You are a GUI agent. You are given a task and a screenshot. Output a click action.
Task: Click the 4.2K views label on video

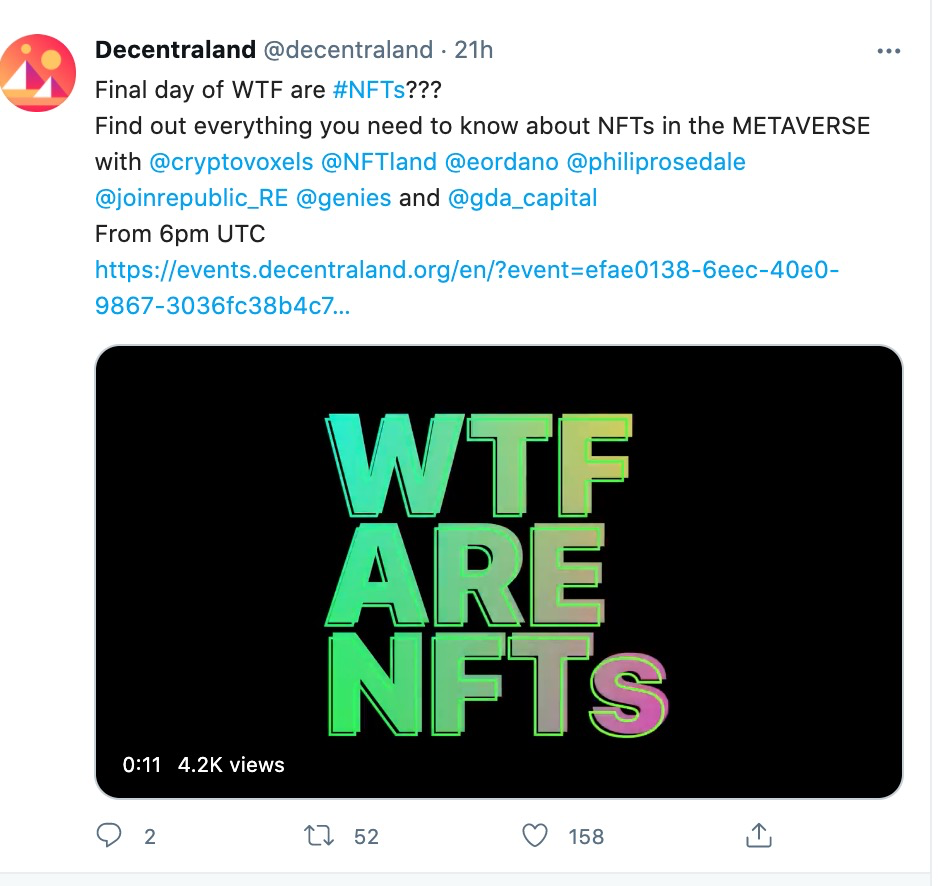(x=231, y=765)
